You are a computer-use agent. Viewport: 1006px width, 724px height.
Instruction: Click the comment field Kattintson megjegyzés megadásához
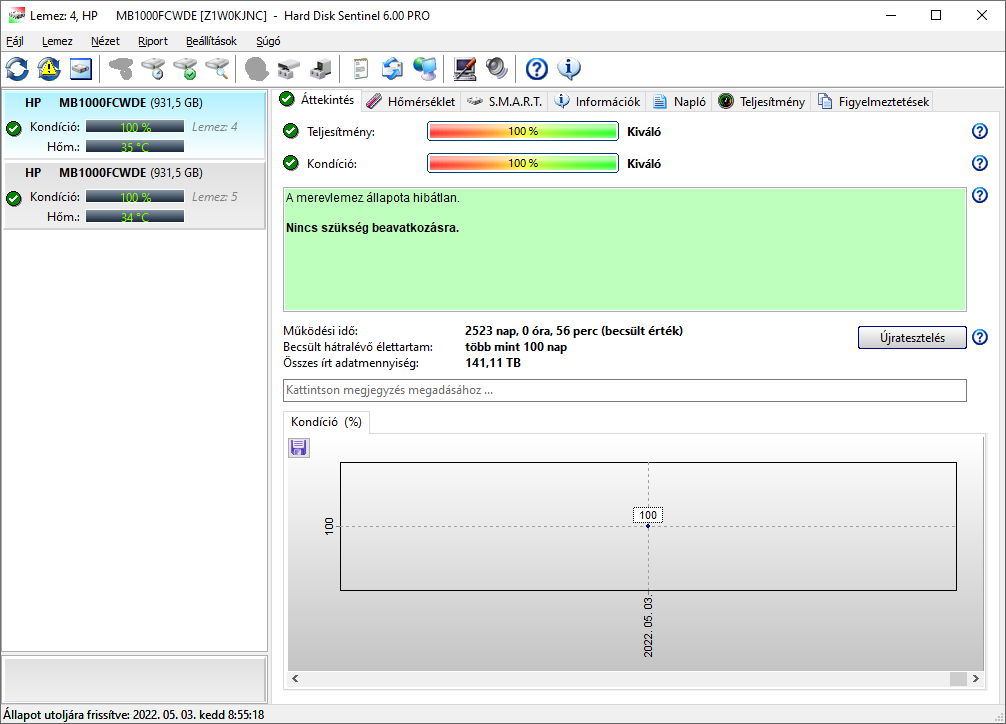pos(625,390)
